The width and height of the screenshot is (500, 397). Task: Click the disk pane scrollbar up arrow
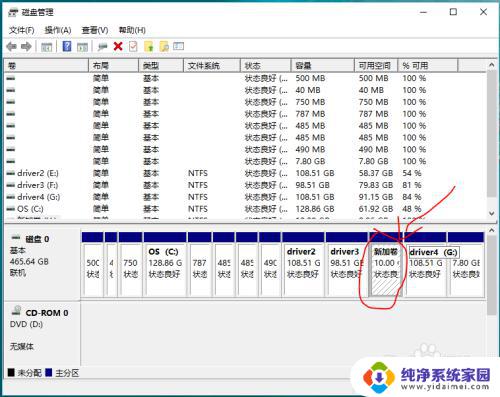491,230
